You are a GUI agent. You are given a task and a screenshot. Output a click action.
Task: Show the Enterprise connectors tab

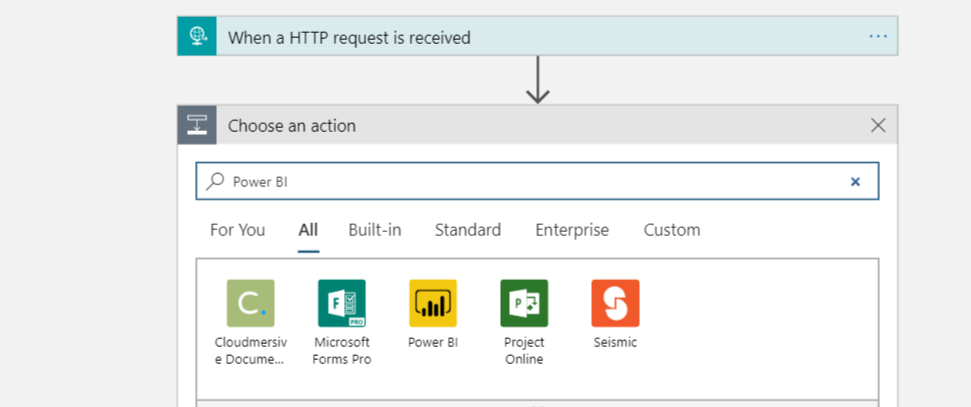tap(572, 230)
